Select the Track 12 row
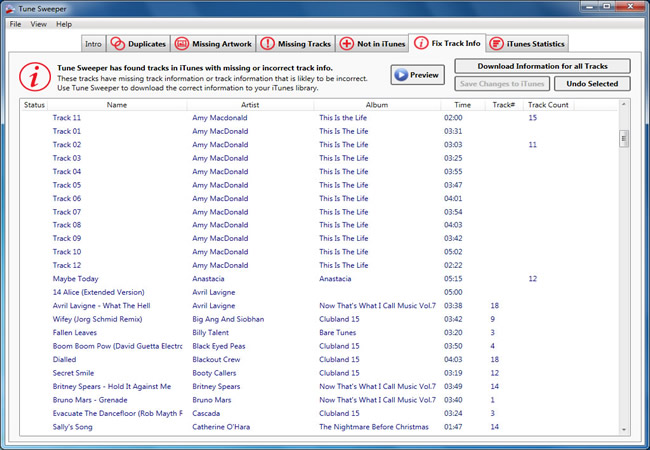The height and width of the screenshot is (450, 650). 318,265
